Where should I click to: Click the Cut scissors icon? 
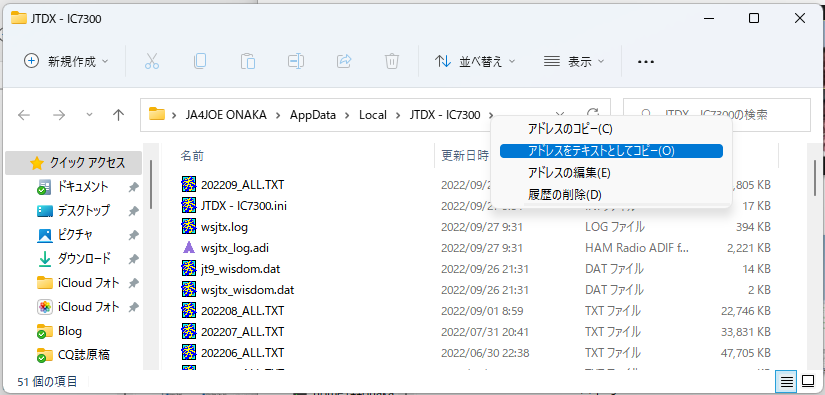click(x=152, y=62)
